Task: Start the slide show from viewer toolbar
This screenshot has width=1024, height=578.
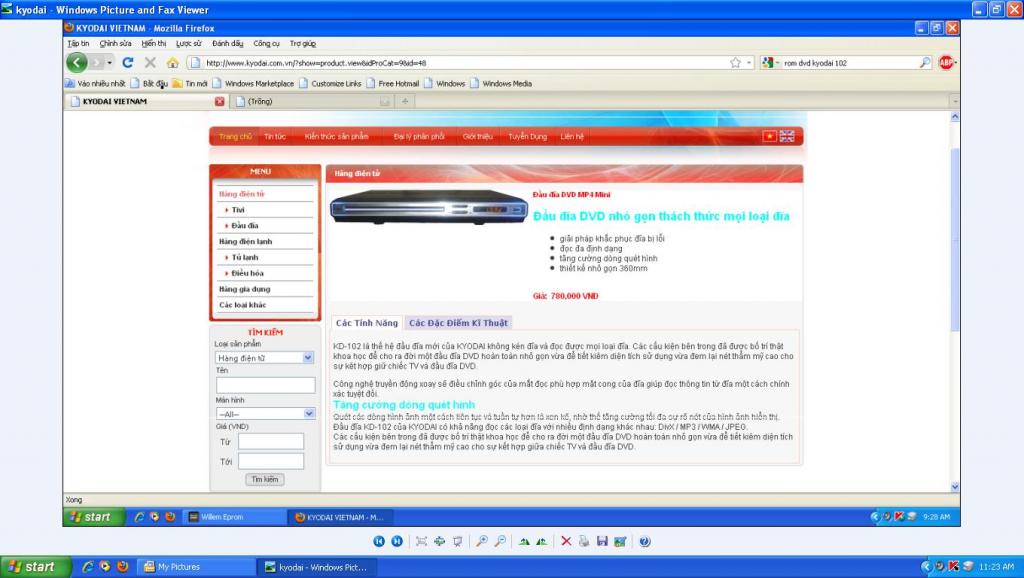Action: pos(458,541)
